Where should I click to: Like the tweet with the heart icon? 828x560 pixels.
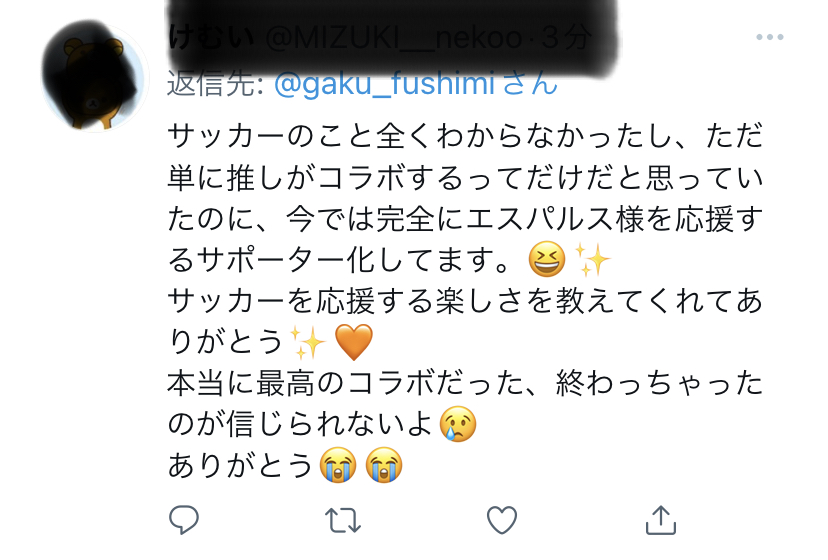501,519
